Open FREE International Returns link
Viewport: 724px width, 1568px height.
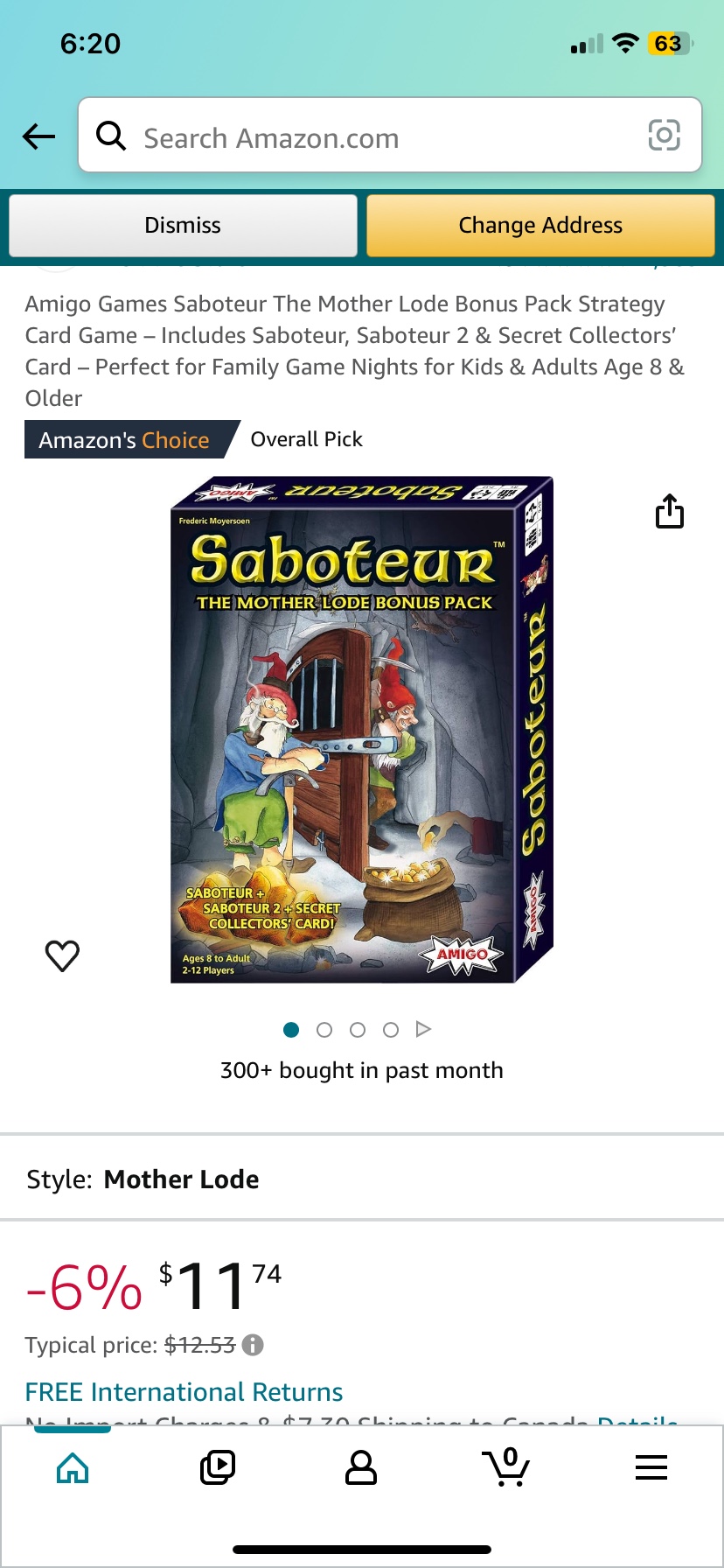(184, 1392)
